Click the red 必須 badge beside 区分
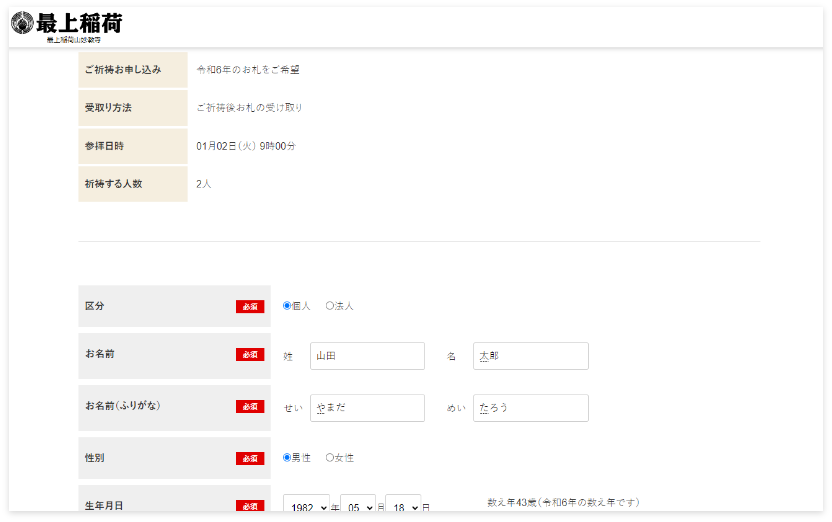Screen dimensions: 832x522 click(250, 307)
